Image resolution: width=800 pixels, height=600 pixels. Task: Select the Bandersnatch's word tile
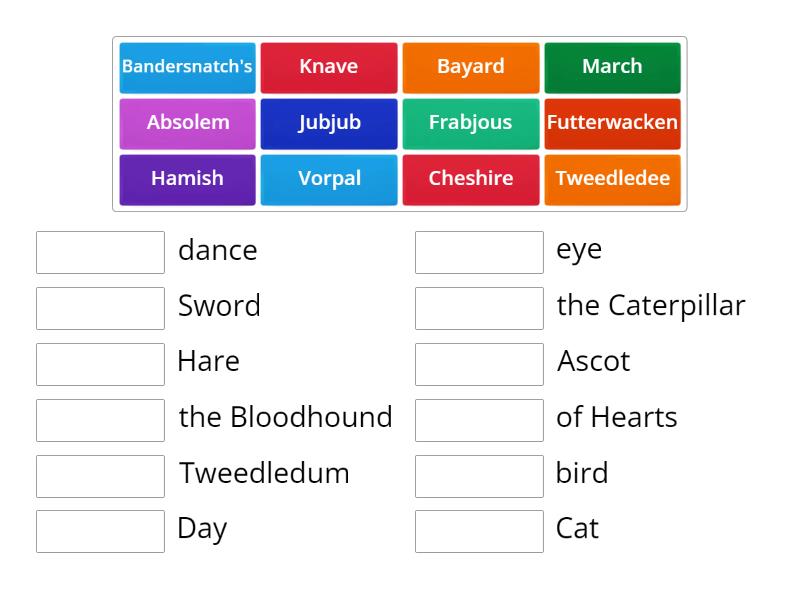187,67
